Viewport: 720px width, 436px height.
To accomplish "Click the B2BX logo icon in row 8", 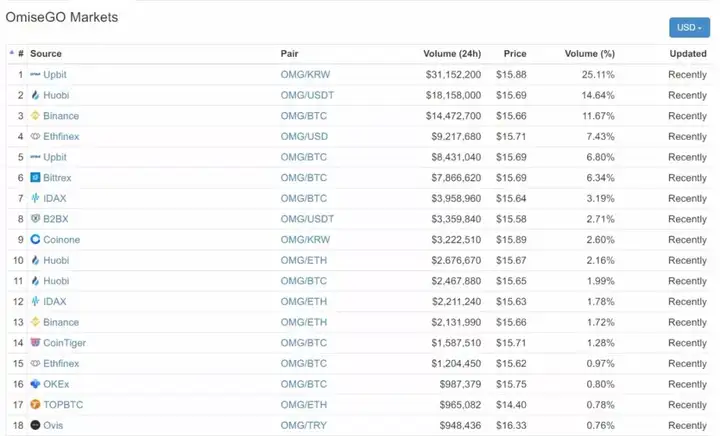I will tap(35, 218).
